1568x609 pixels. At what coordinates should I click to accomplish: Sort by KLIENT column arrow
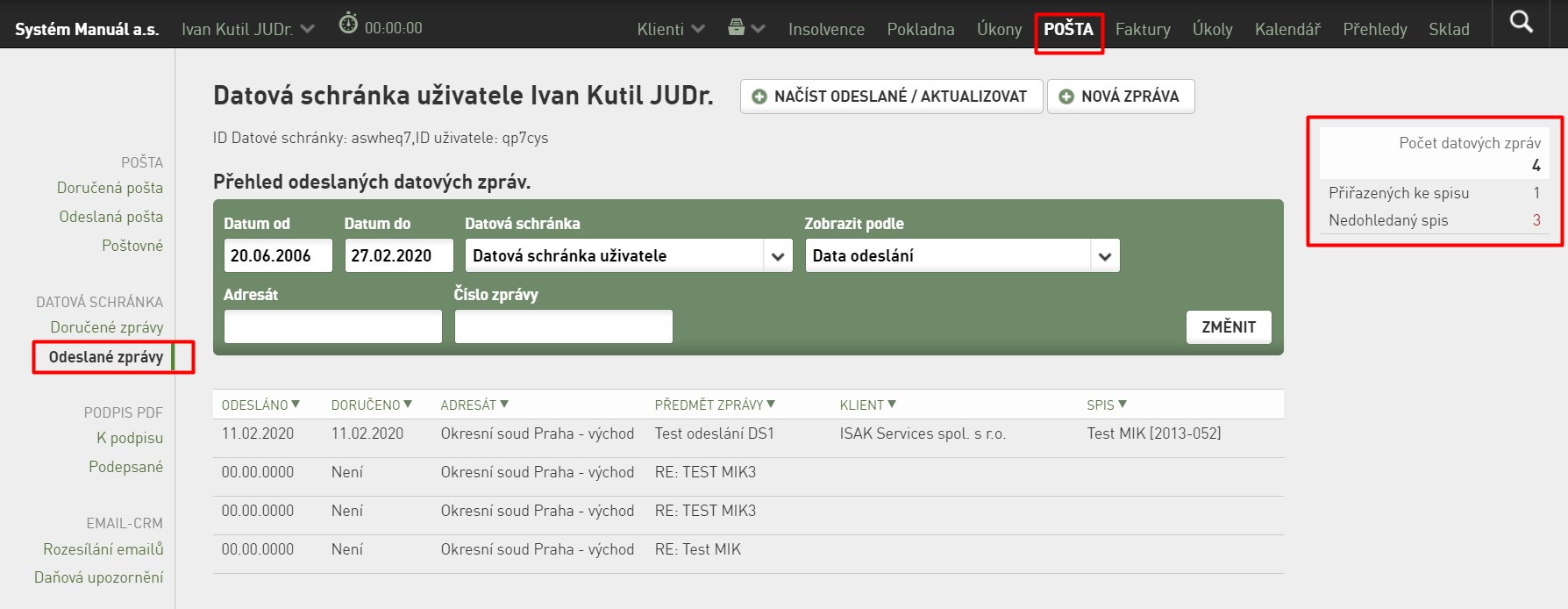[x=892, y=404]
